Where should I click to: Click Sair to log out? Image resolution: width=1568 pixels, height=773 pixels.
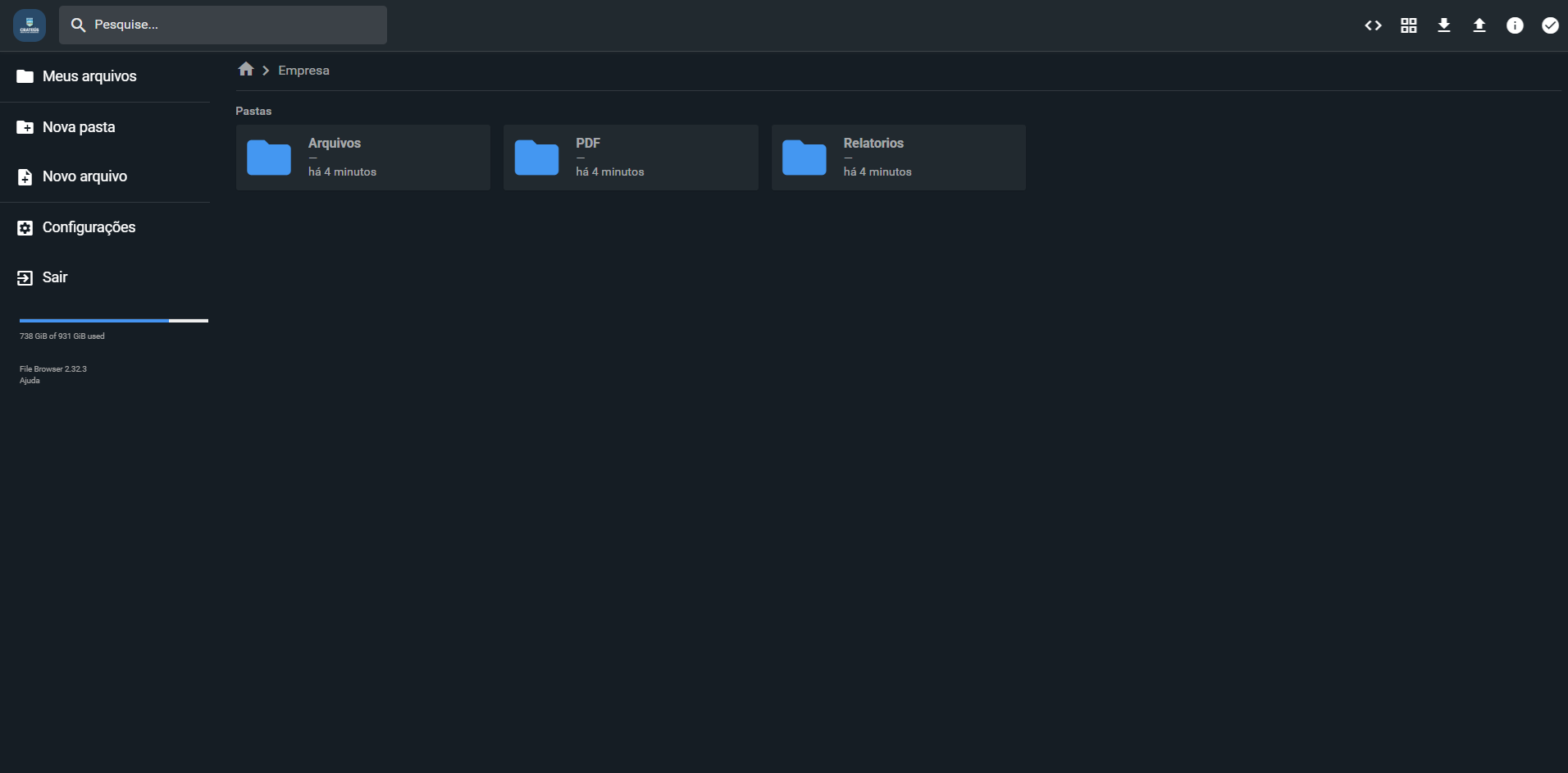[x=54, y=277]
